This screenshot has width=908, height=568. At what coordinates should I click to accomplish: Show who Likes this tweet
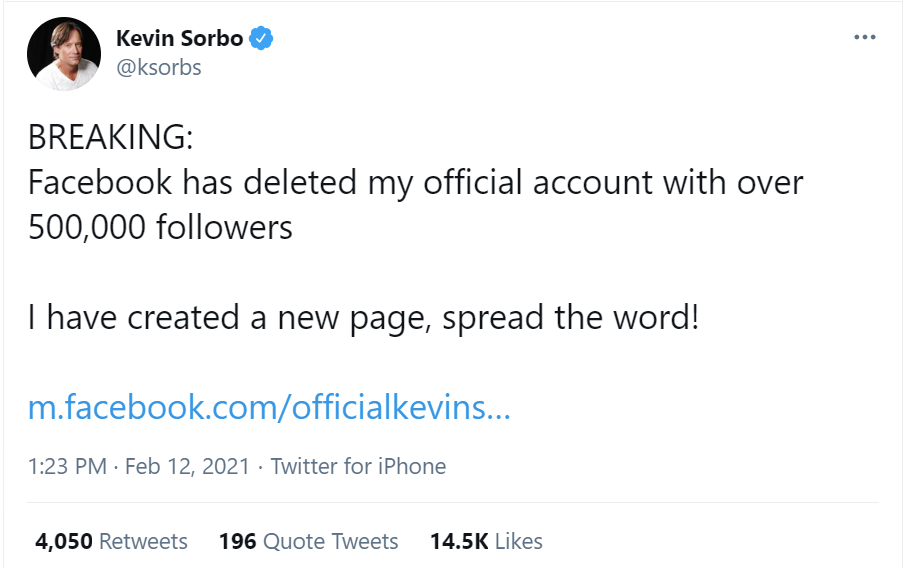pyautogui.click(x=519, y=541)
